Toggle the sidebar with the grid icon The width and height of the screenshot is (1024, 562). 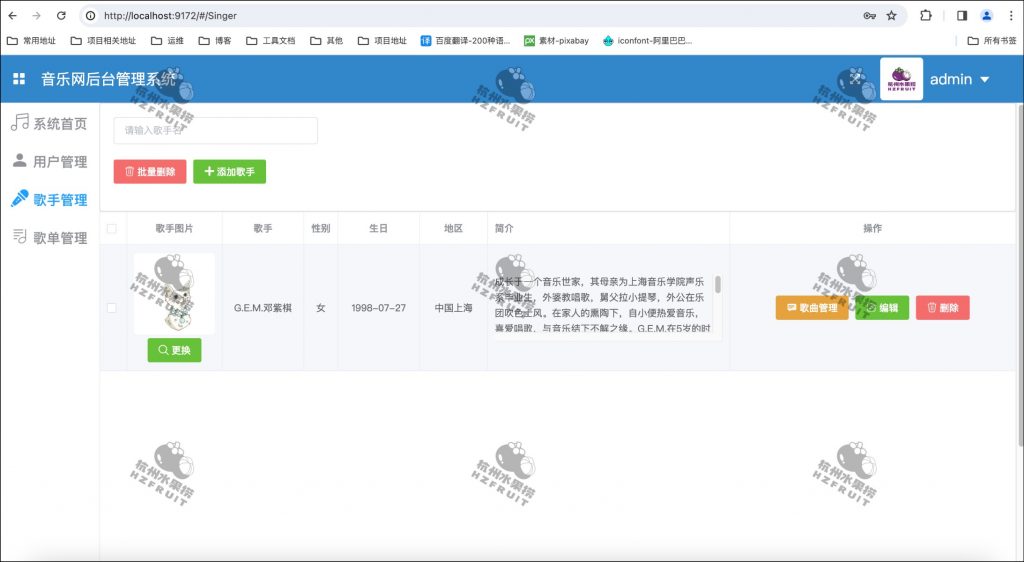pos(19,79)
